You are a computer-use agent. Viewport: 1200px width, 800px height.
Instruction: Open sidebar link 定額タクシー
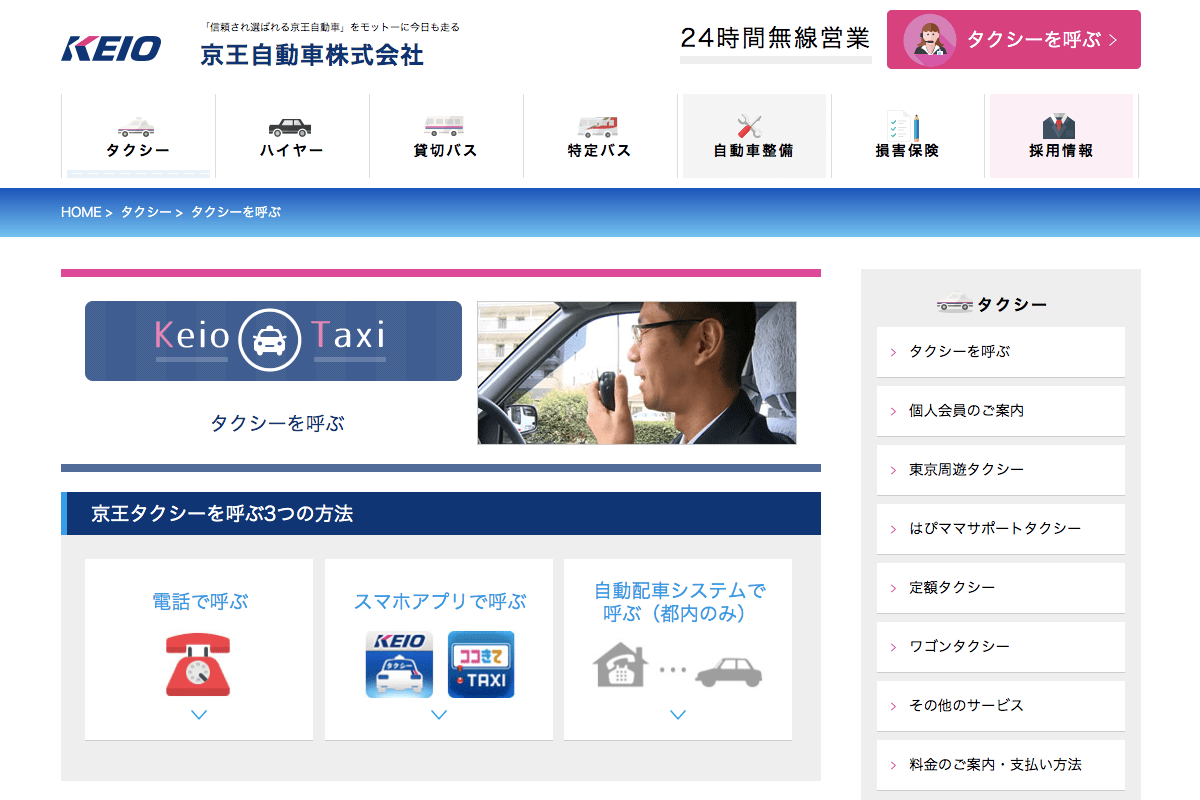coord(1001,588)
